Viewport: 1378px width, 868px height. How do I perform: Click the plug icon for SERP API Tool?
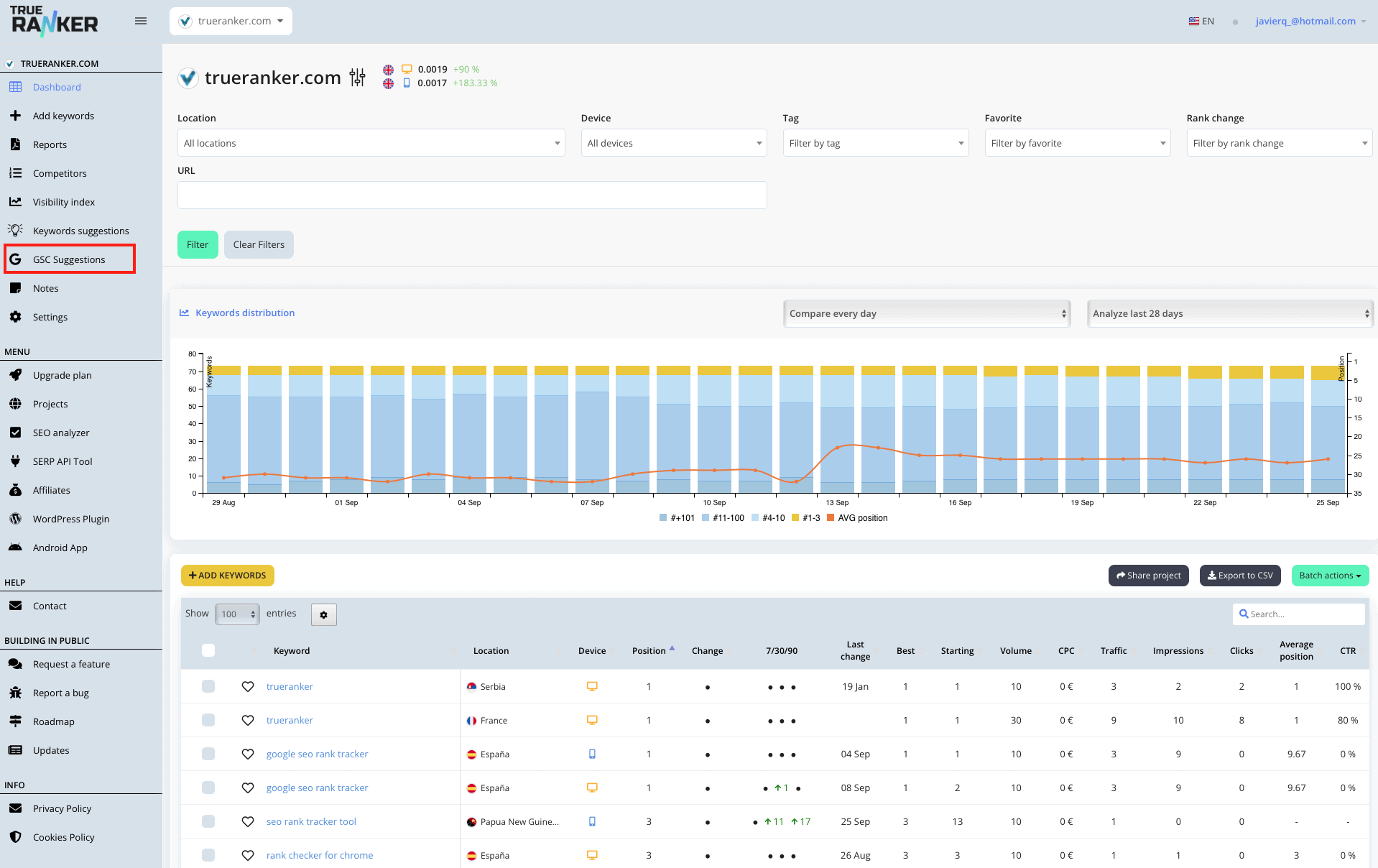point(15,461)
